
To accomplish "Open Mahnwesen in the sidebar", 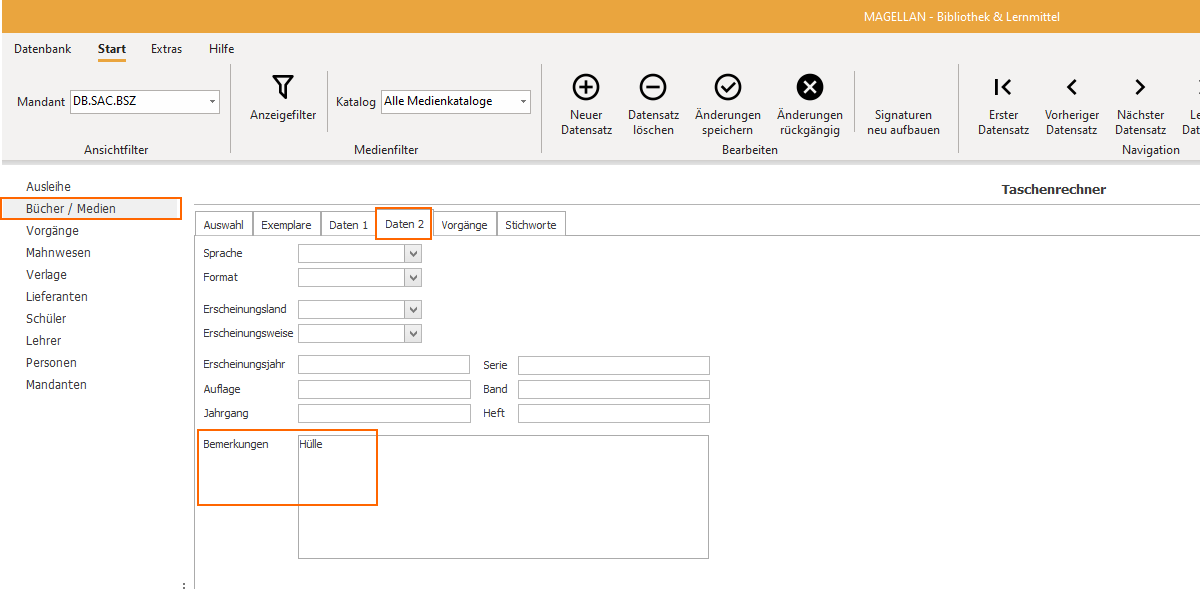I will tap(58, 253).
